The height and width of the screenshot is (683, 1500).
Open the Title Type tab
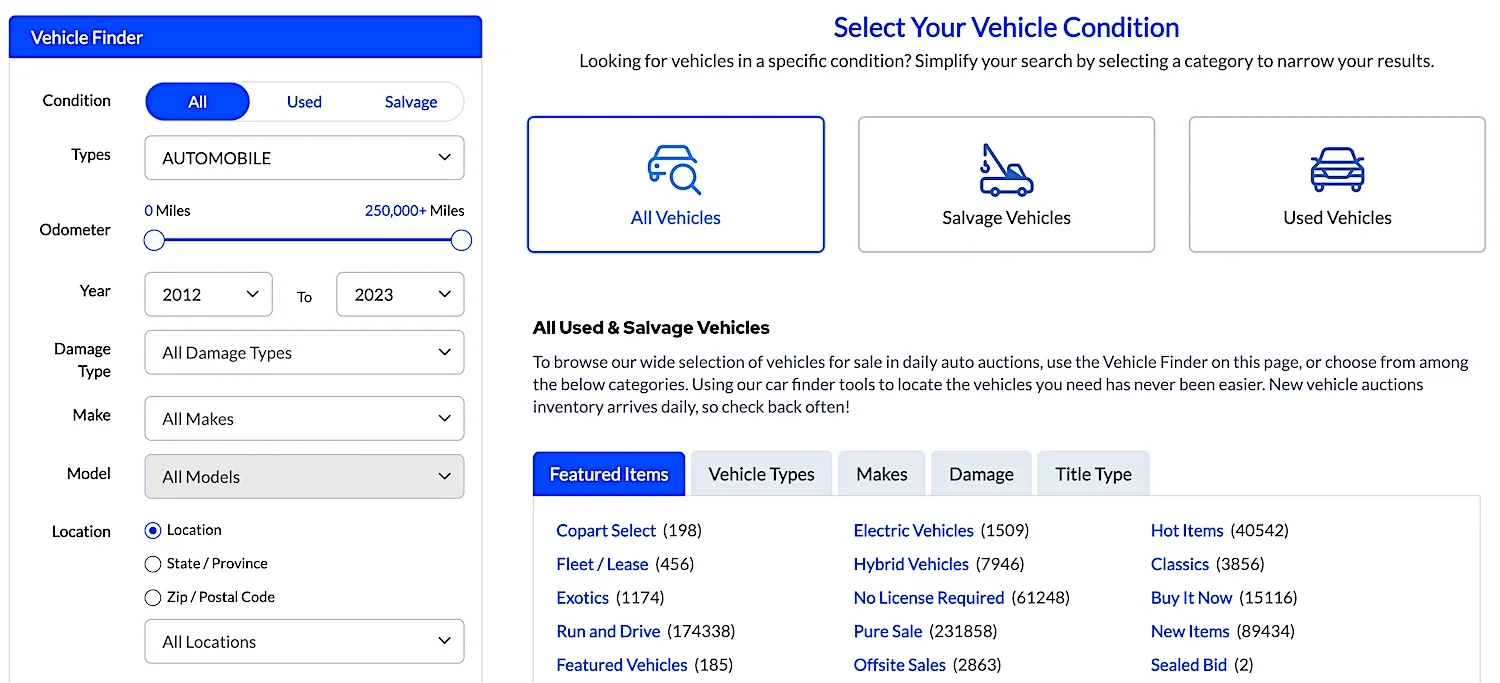point(1093,474)
